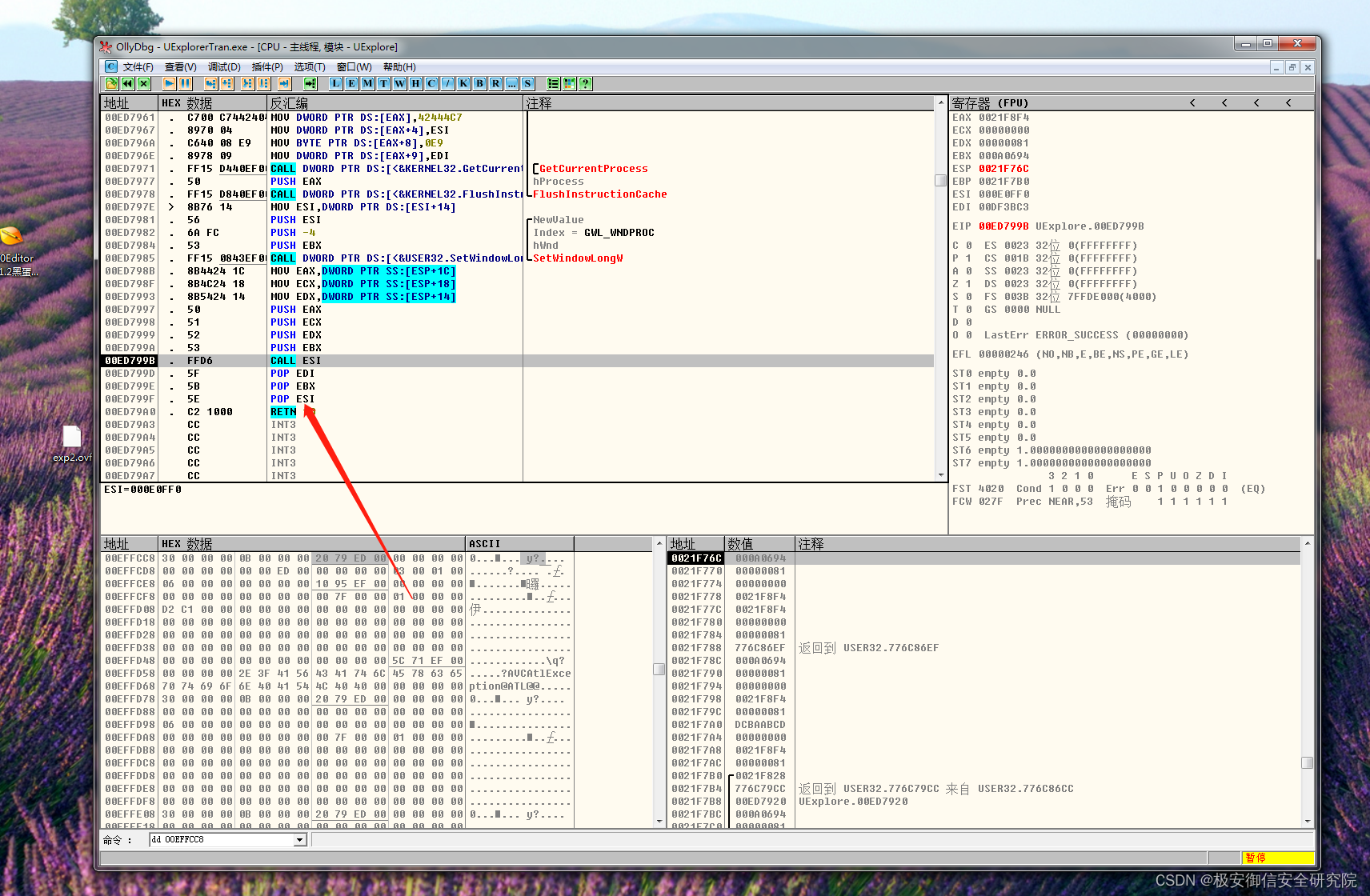
Task: Click the Step into toolbar icon
Action: 211,83
